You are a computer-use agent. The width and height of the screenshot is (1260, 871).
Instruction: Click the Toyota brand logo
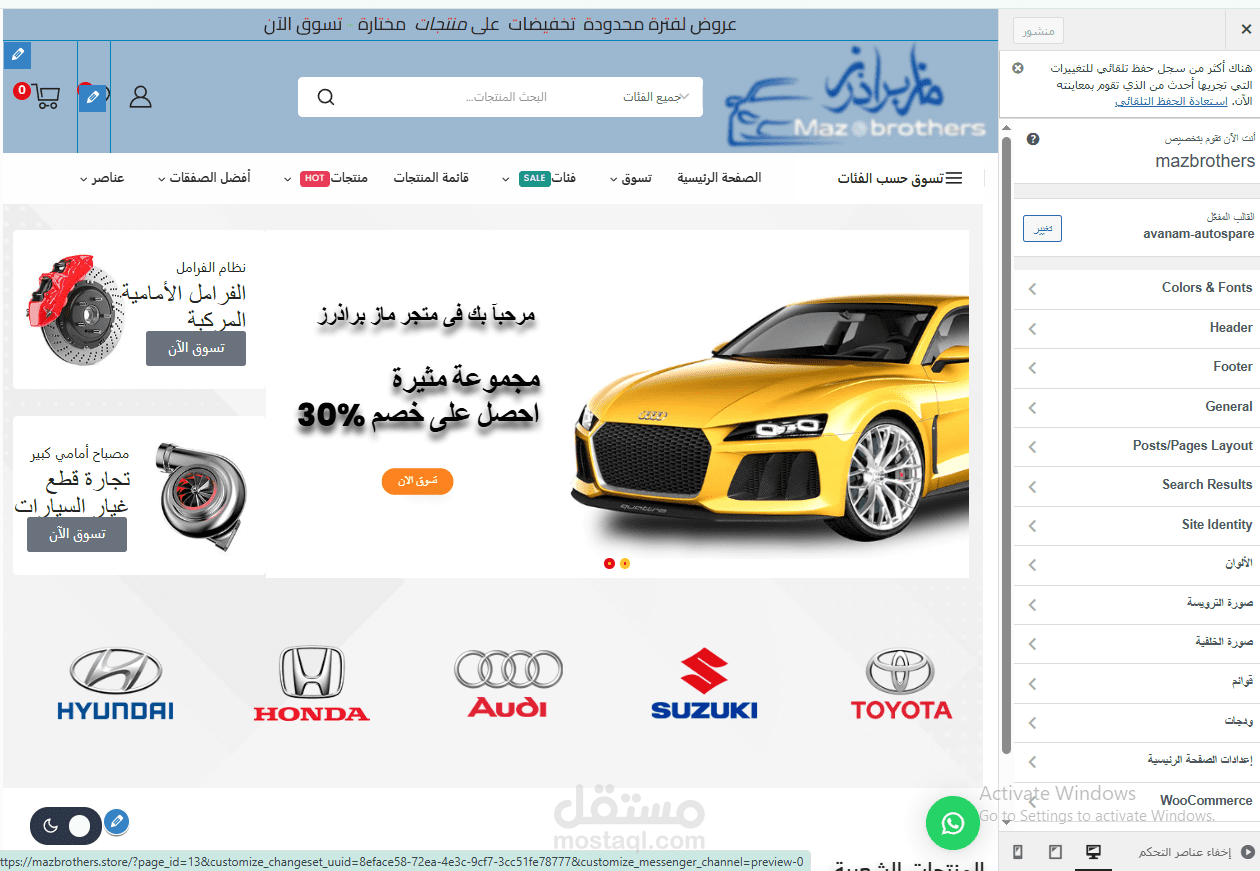(901, 685)
